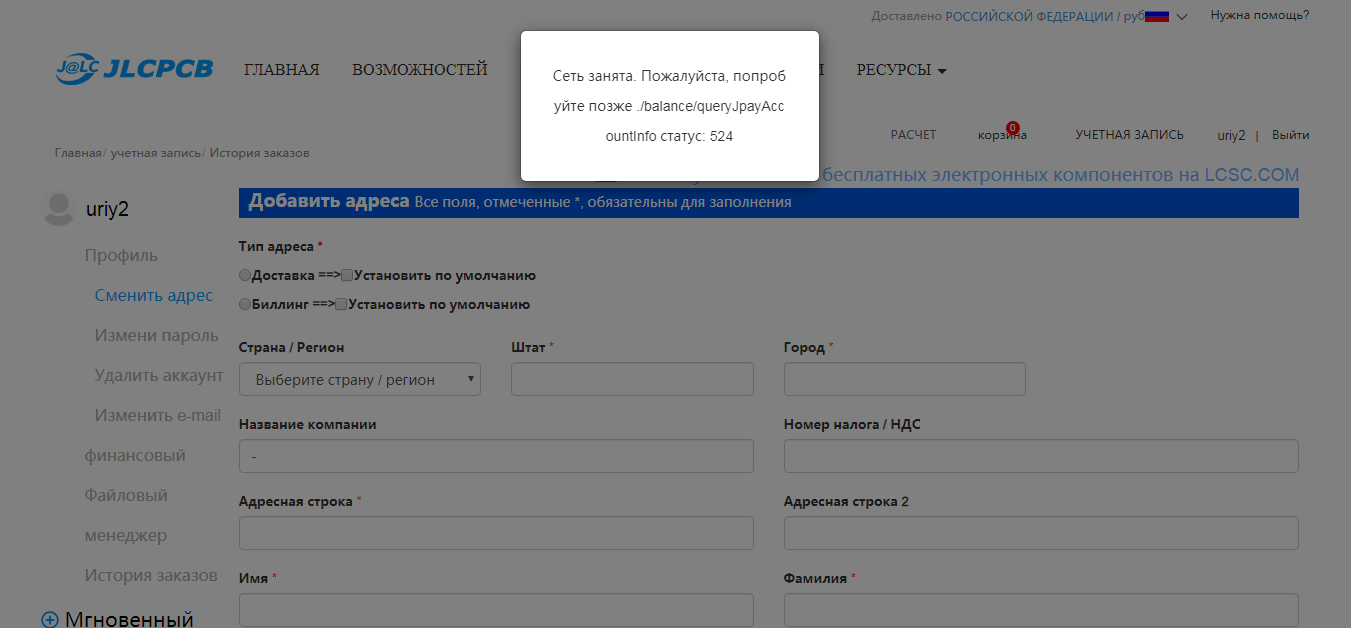Click the Адресная строка 2 input field

(x=1041, y=533)
